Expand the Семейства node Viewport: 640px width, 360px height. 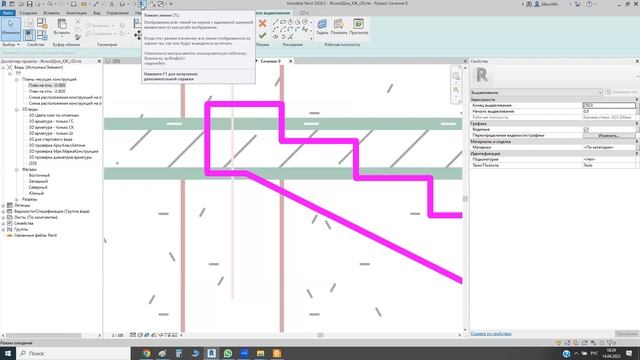pos(4,224)
